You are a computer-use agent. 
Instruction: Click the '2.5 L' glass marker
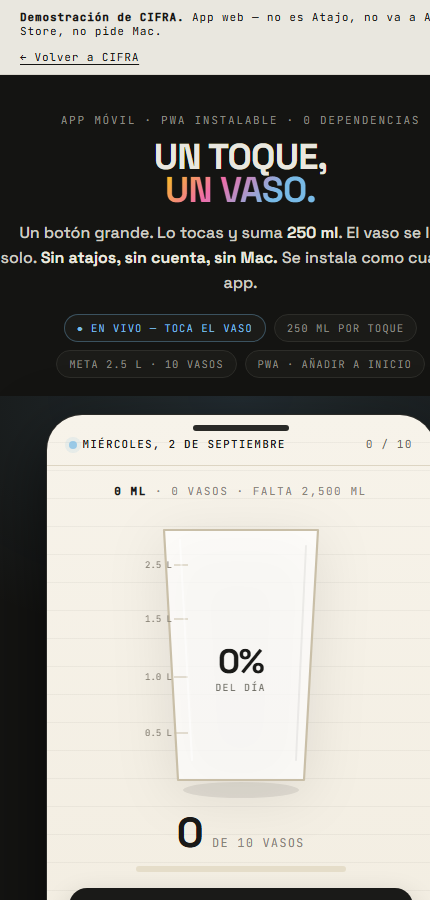tap(158, 565)
